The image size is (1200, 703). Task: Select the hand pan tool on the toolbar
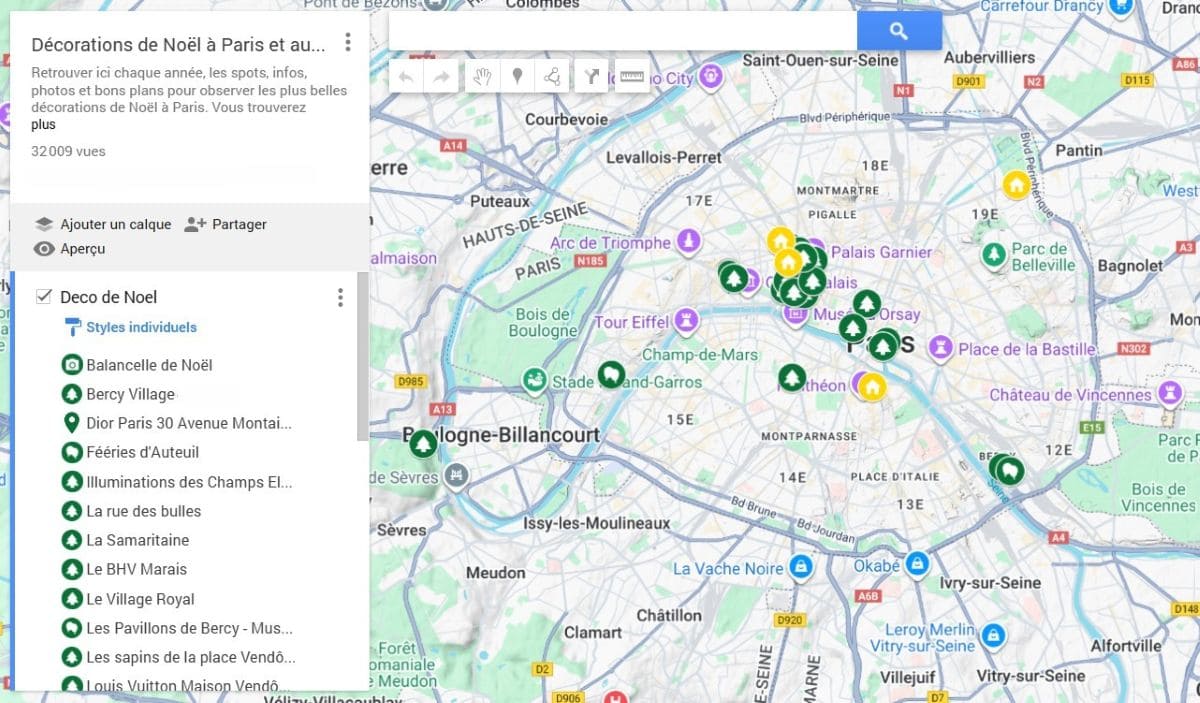483,76
